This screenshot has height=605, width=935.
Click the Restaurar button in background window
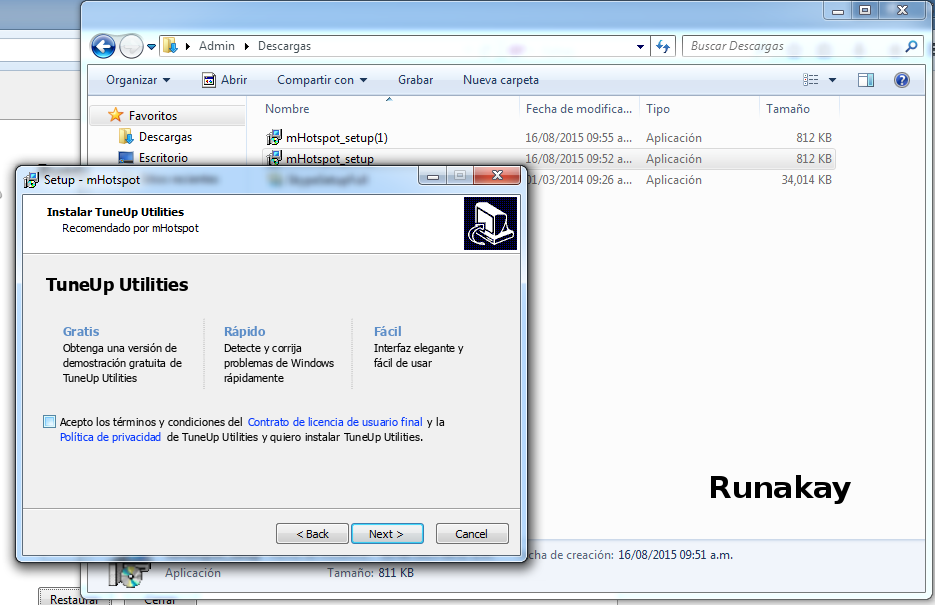tap(75, 598)
